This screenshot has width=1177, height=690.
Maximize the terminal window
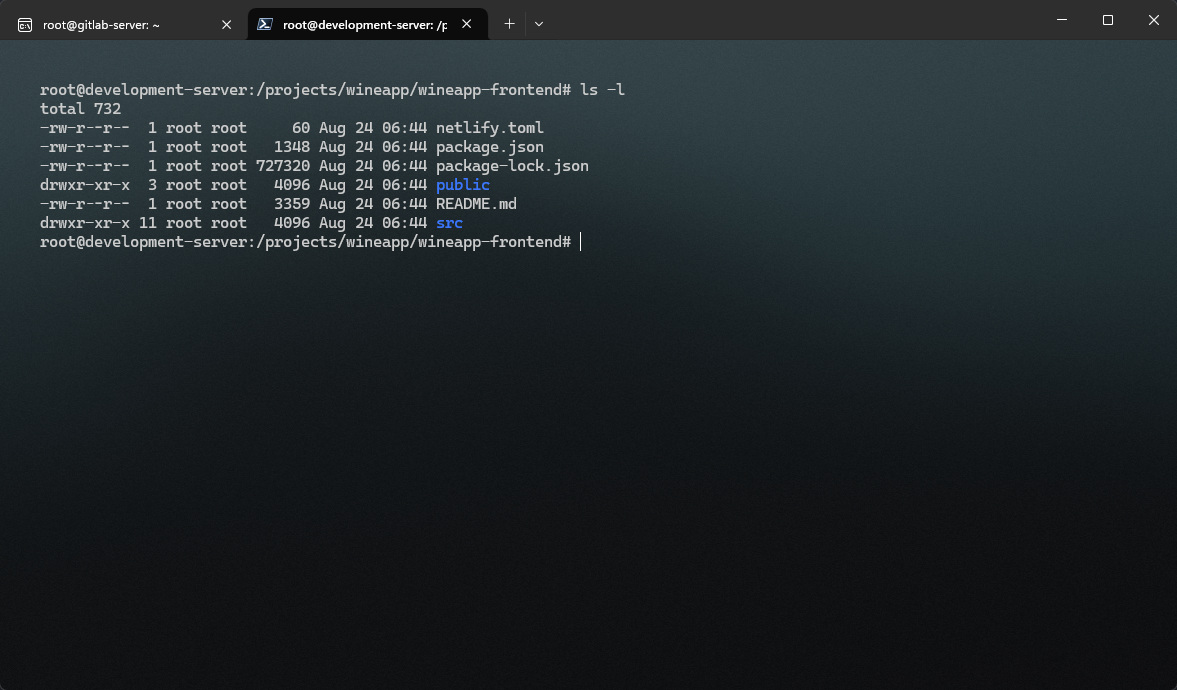[1108, 21]
